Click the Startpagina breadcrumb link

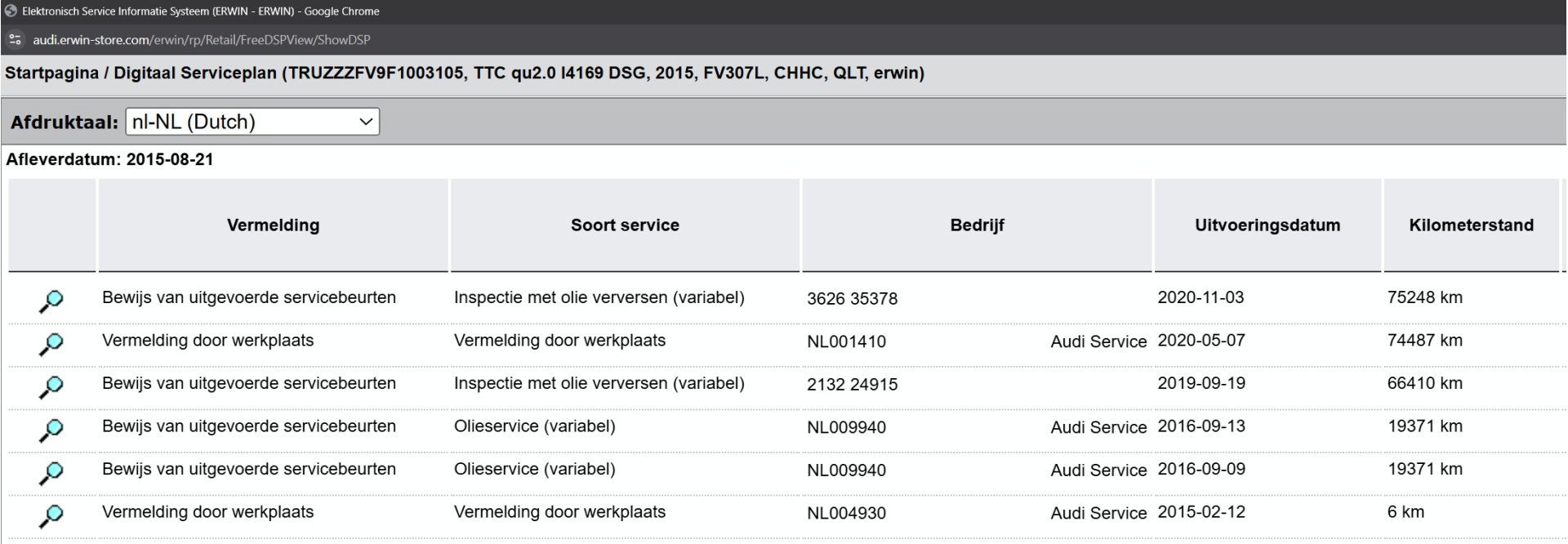click(x=51, y=73)
